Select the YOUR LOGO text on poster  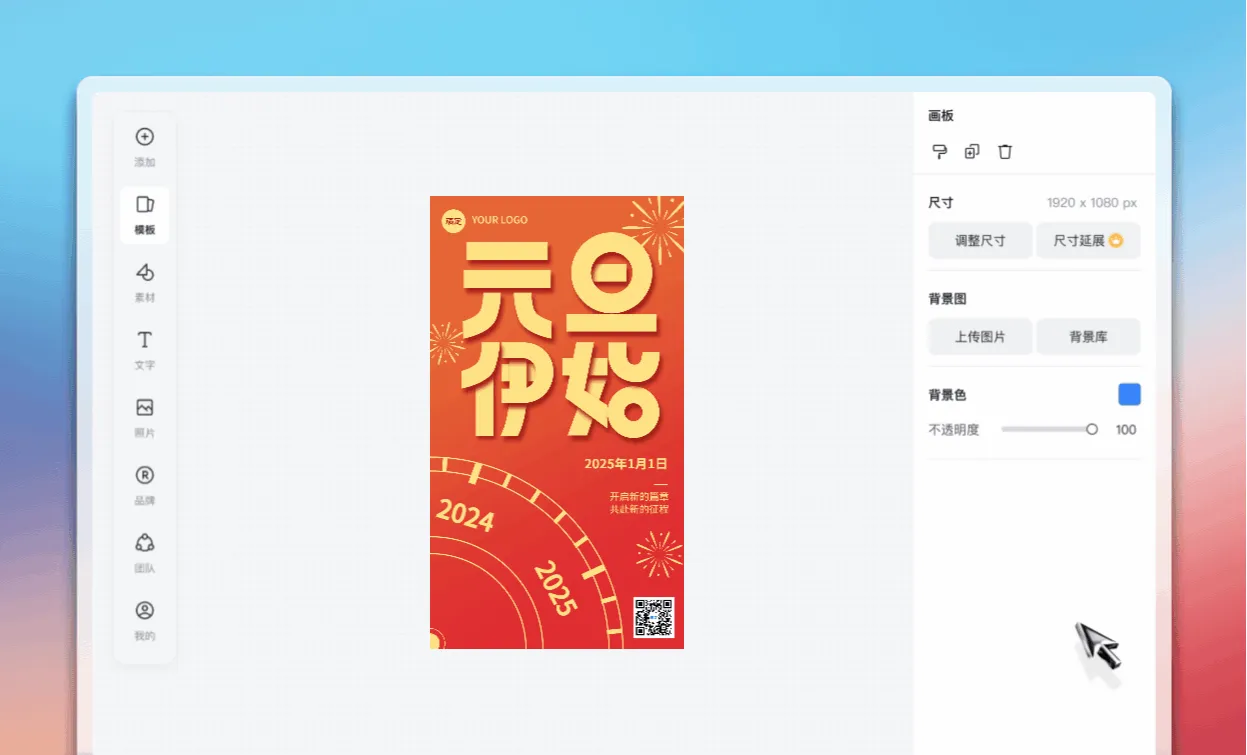pos(500,220)
